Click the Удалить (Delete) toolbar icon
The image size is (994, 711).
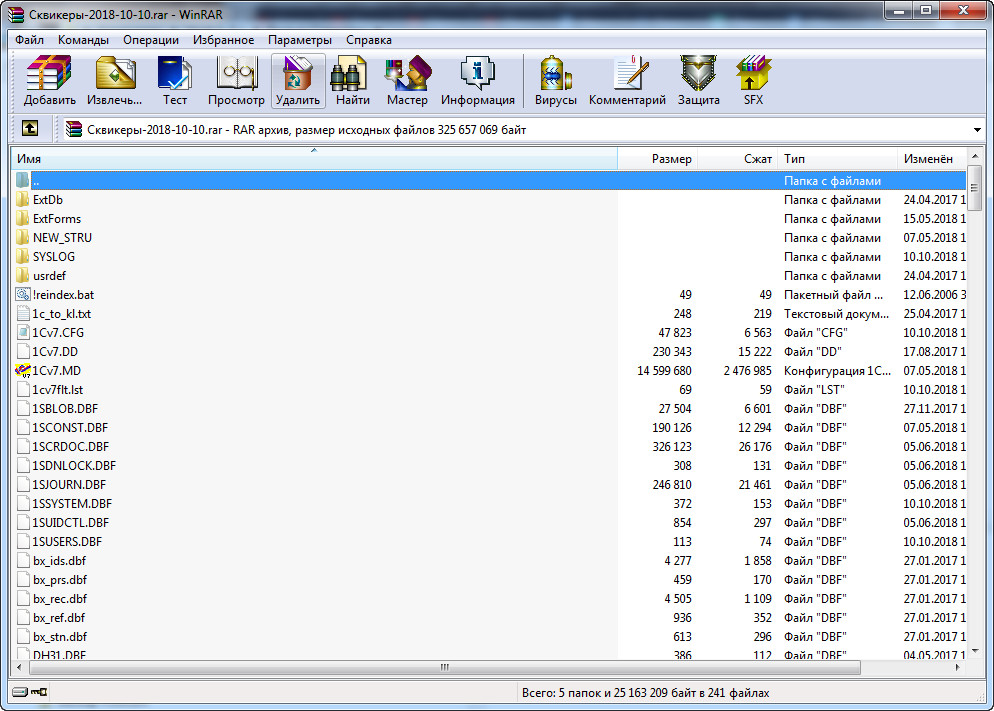[x=298, y=80]
